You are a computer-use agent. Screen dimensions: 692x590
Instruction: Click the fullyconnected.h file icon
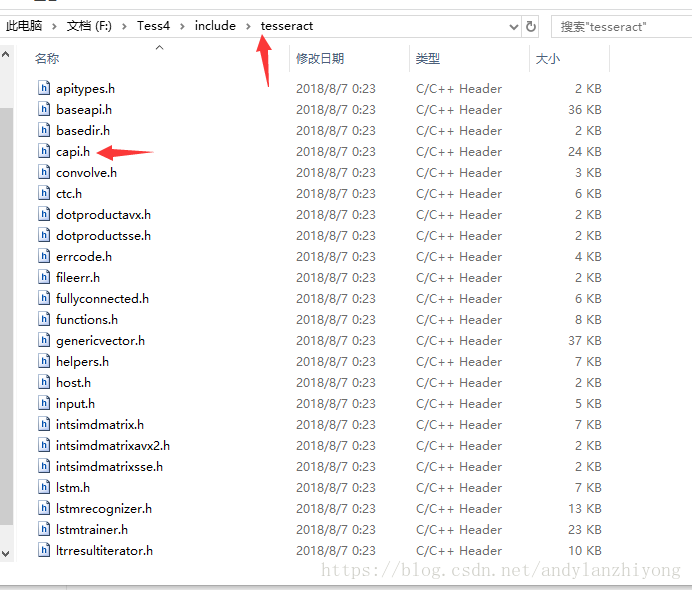[x=44, y=298]
